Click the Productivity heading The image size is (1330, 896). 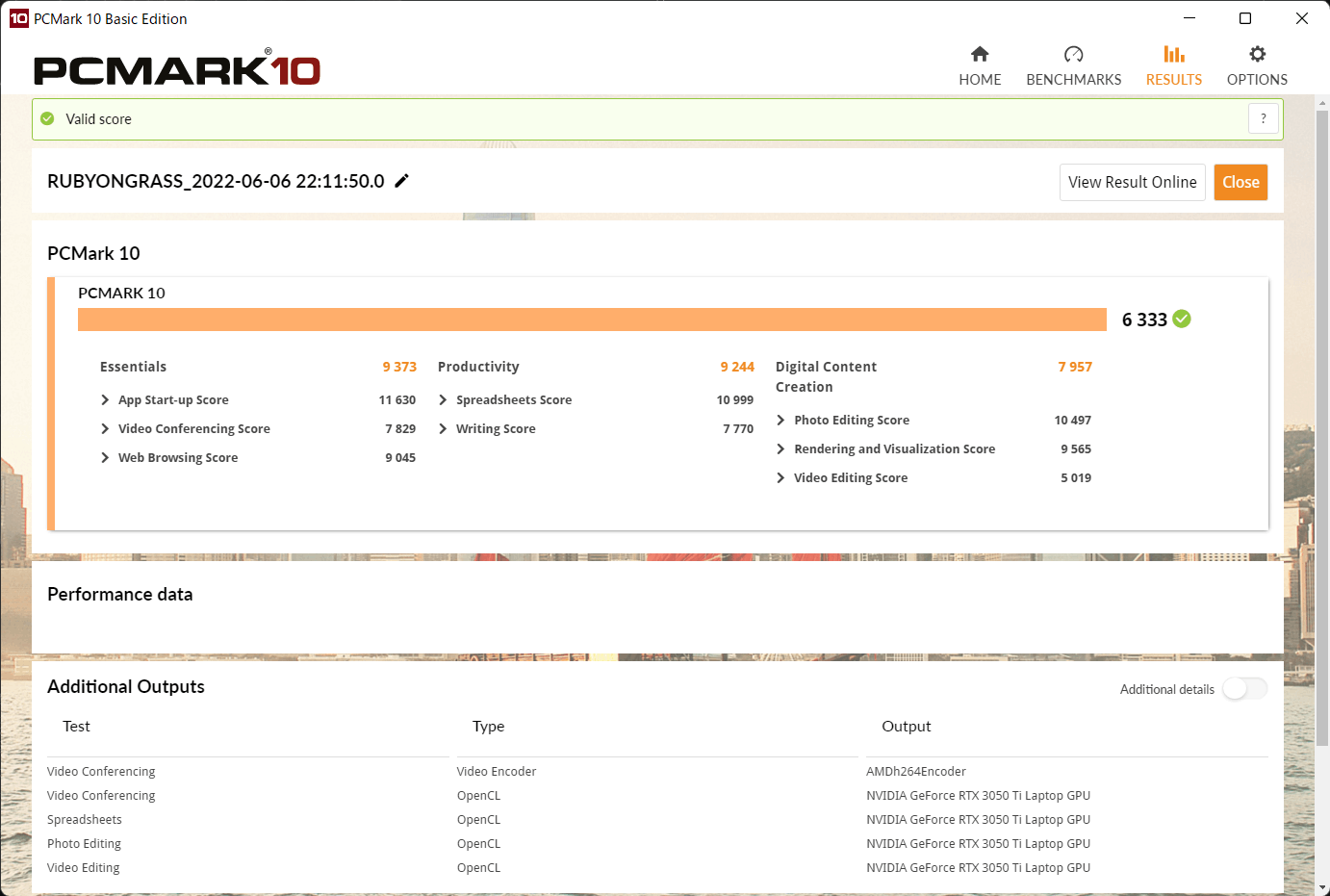click(x=478, y=367)
